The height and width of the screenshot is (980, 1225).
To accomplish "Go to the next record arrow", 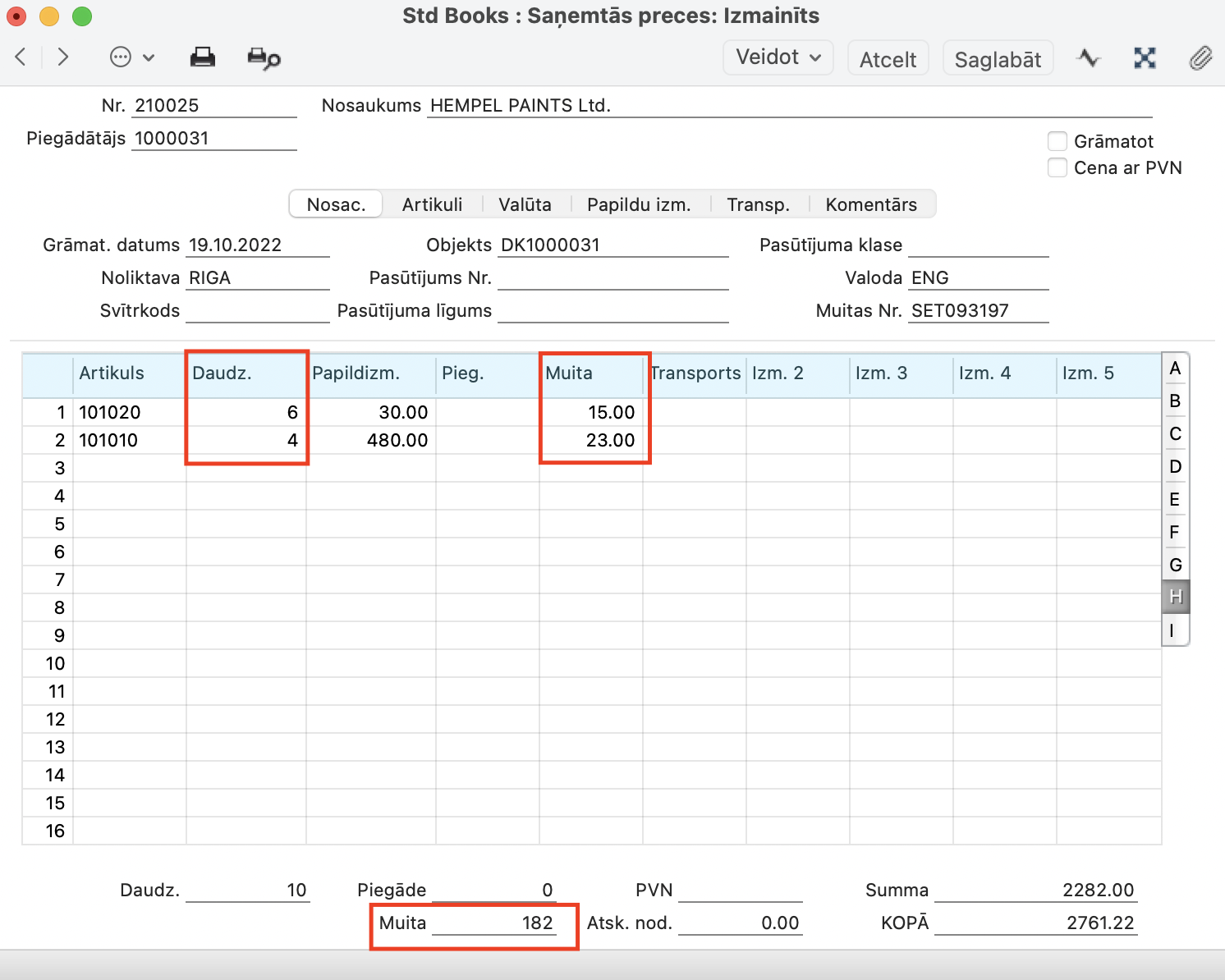I will coord(62,57).
